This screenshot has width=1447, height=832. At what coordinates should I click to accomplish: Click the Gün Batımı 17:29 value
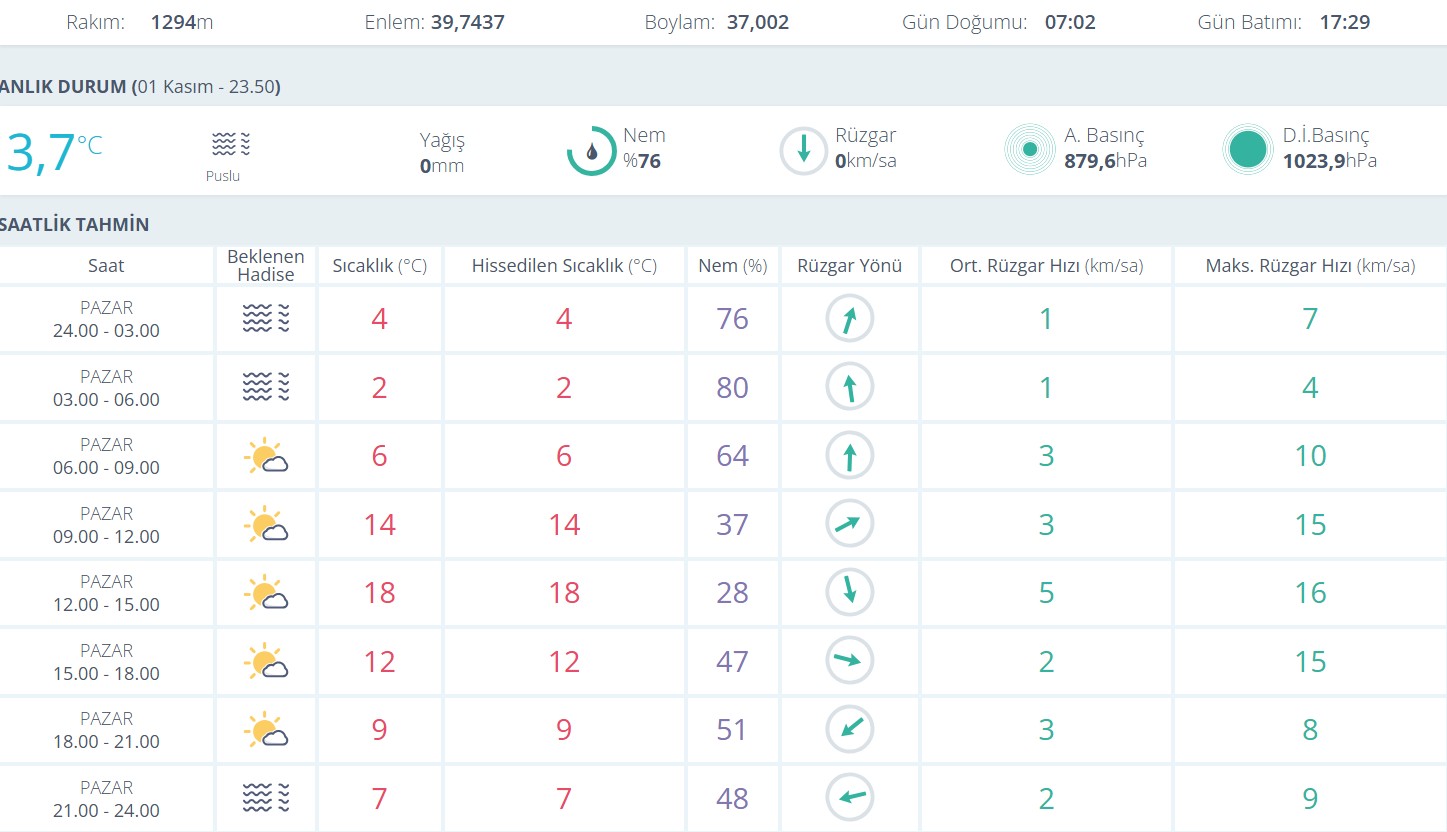[x=1344, y=22]
